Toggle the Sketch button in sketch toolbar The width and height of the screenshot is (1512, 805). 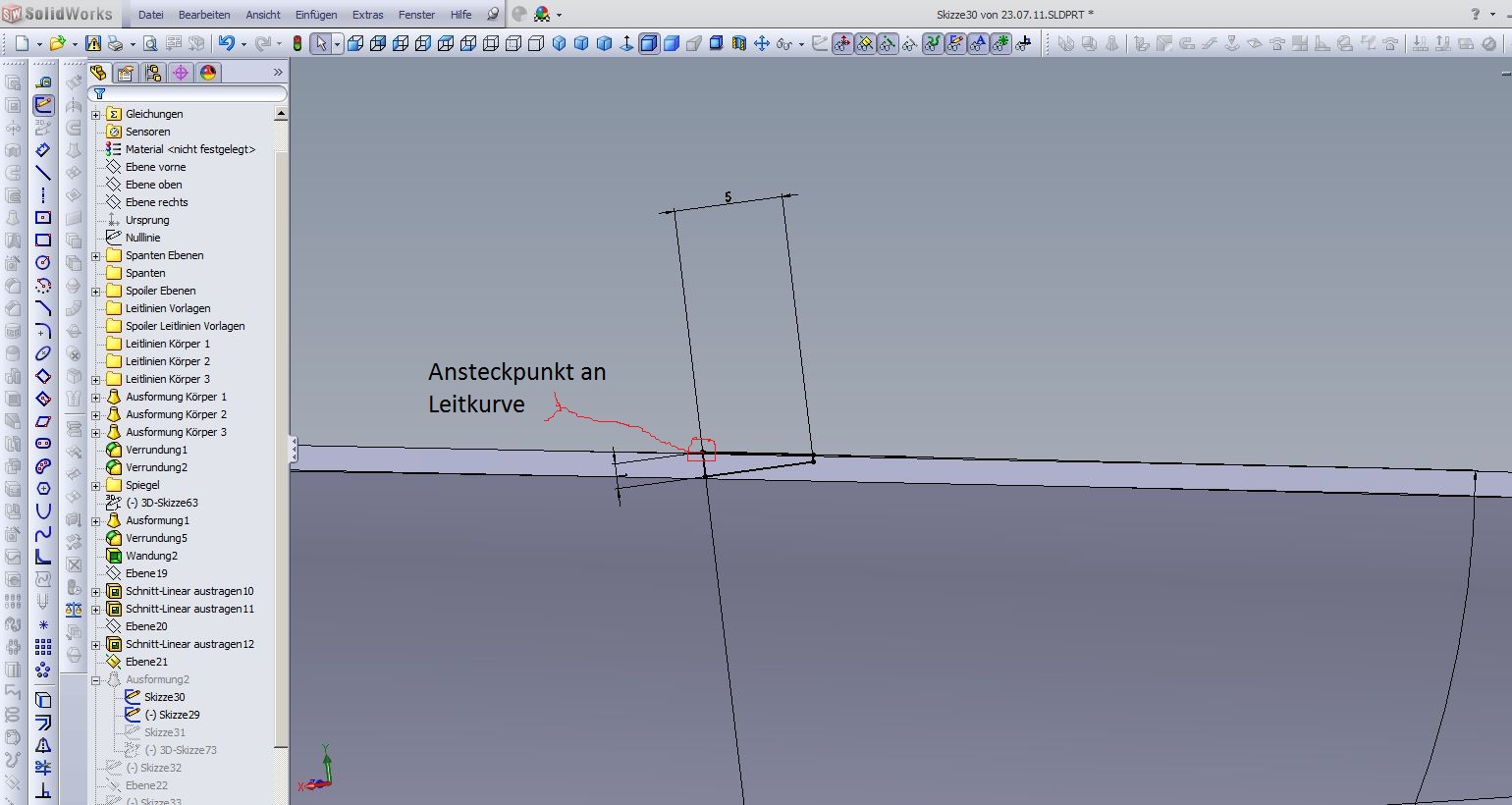tap(43, 105)
